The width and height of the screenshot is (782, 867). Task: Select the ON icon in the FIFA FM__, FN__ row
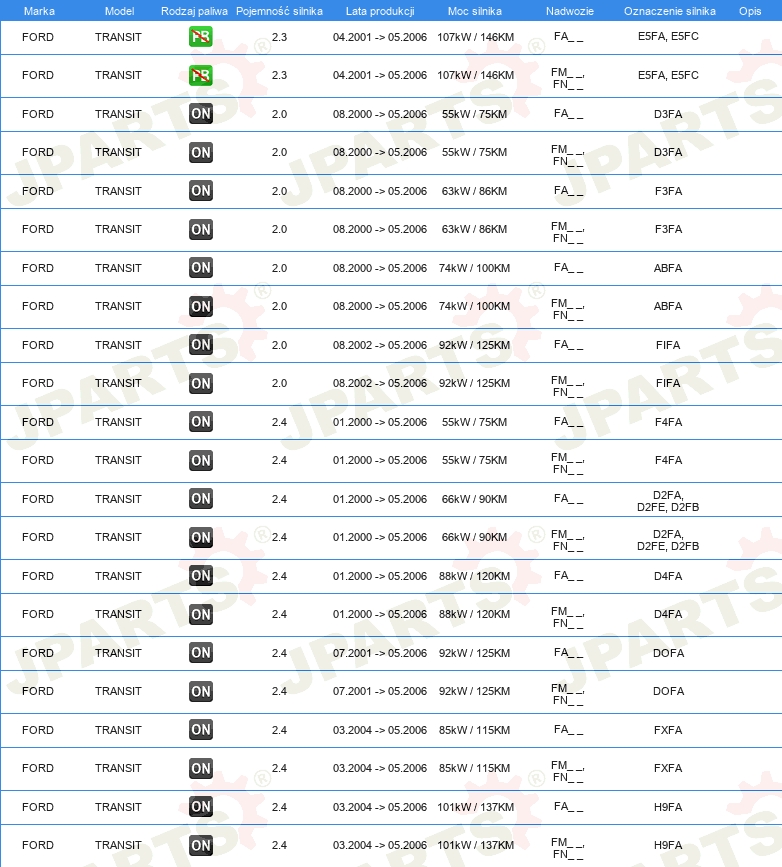(x=201, y=383)
